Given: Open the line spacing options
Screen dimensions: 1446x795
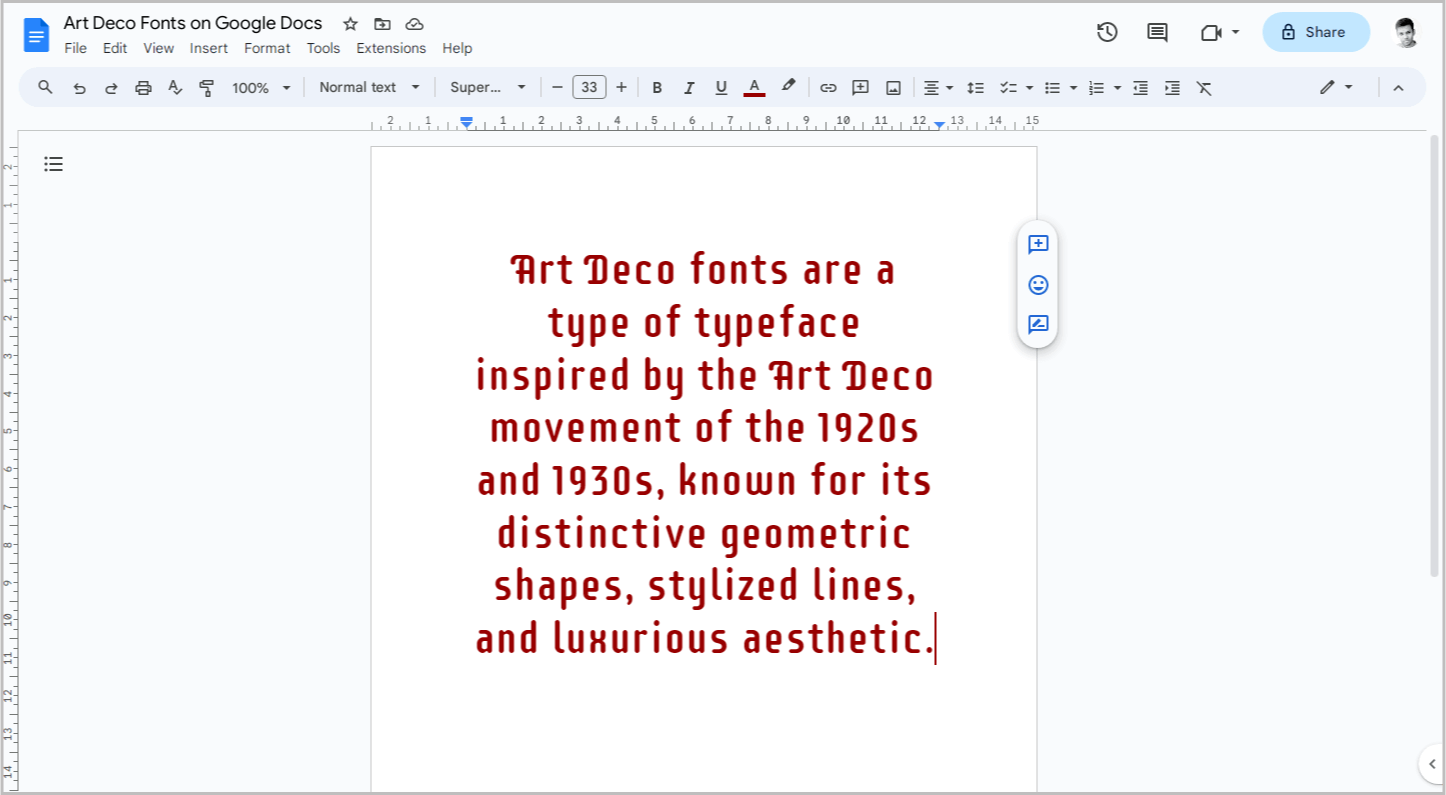Looking at the screenshot, I should tap(976, 87).
